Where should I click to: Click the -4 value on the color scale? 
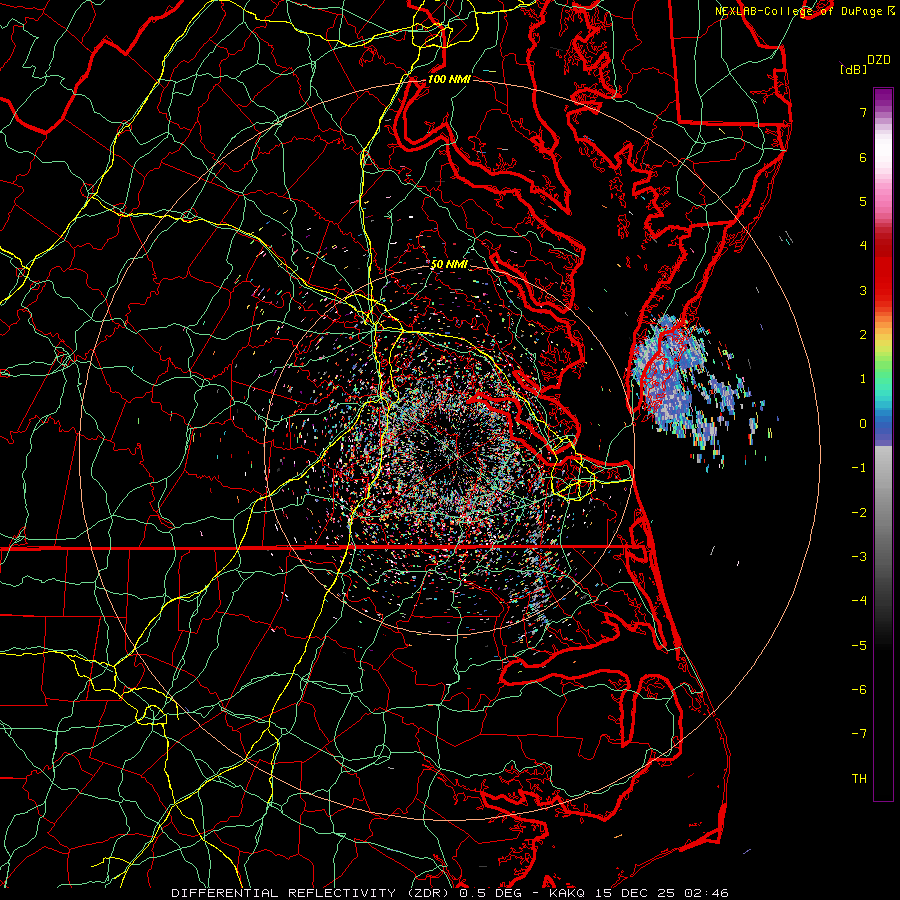tap(859, 601)
